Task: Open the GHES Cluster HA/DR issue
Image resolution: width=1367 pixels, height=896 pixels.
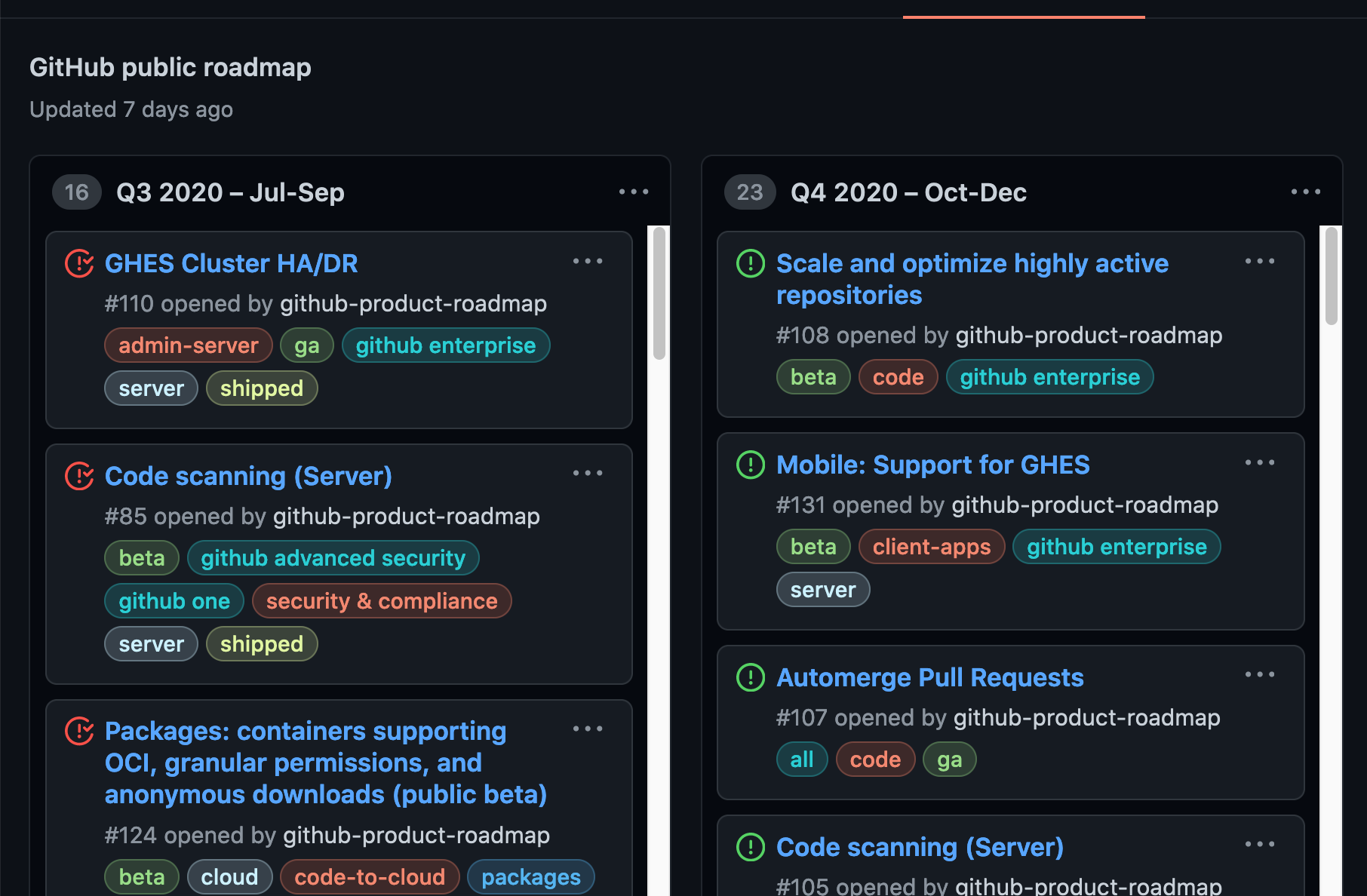Action: [x=232, y=263]
